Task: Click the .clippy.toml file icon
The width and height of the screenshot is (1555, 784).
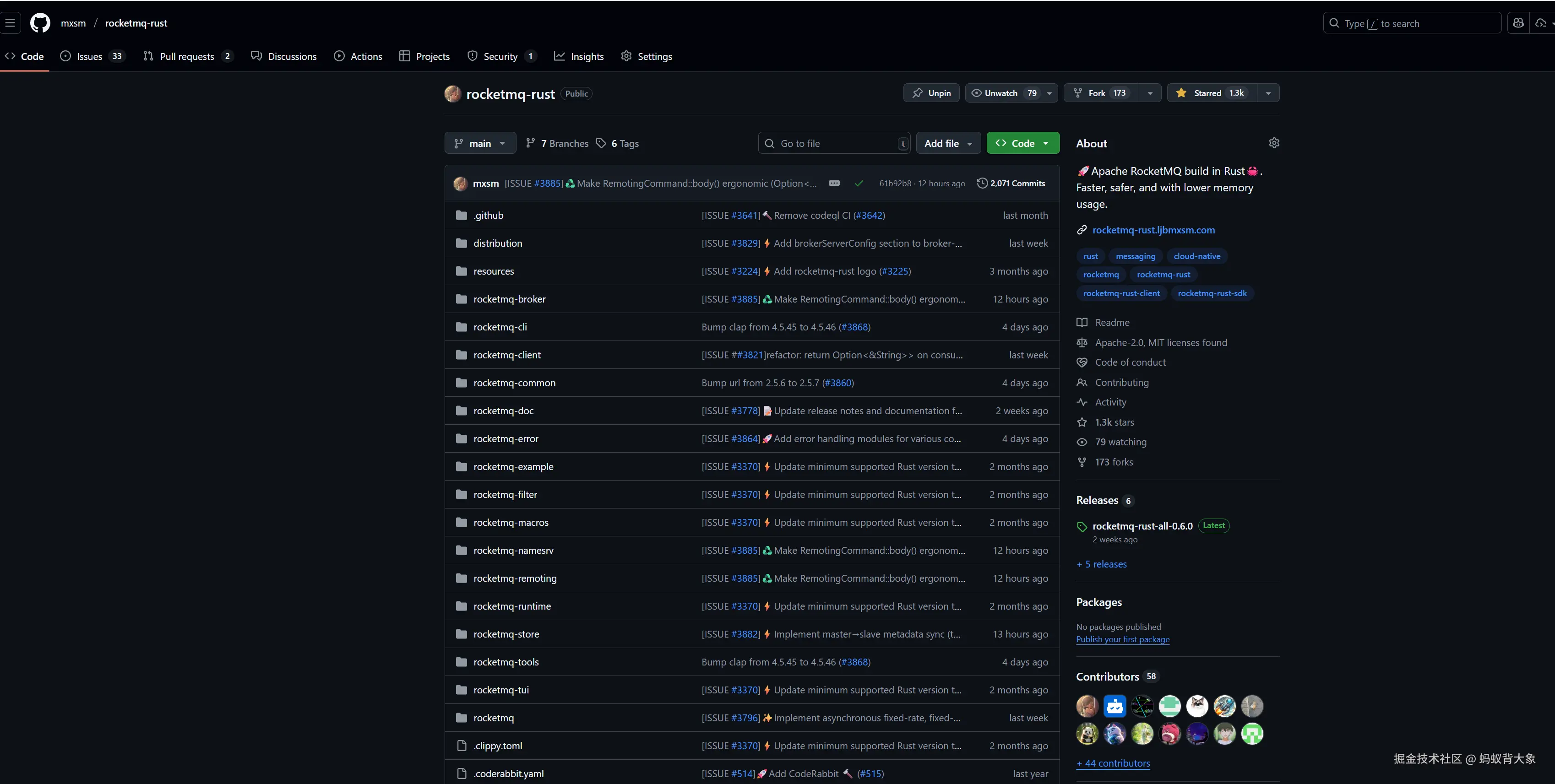Action: pos(462,746)
